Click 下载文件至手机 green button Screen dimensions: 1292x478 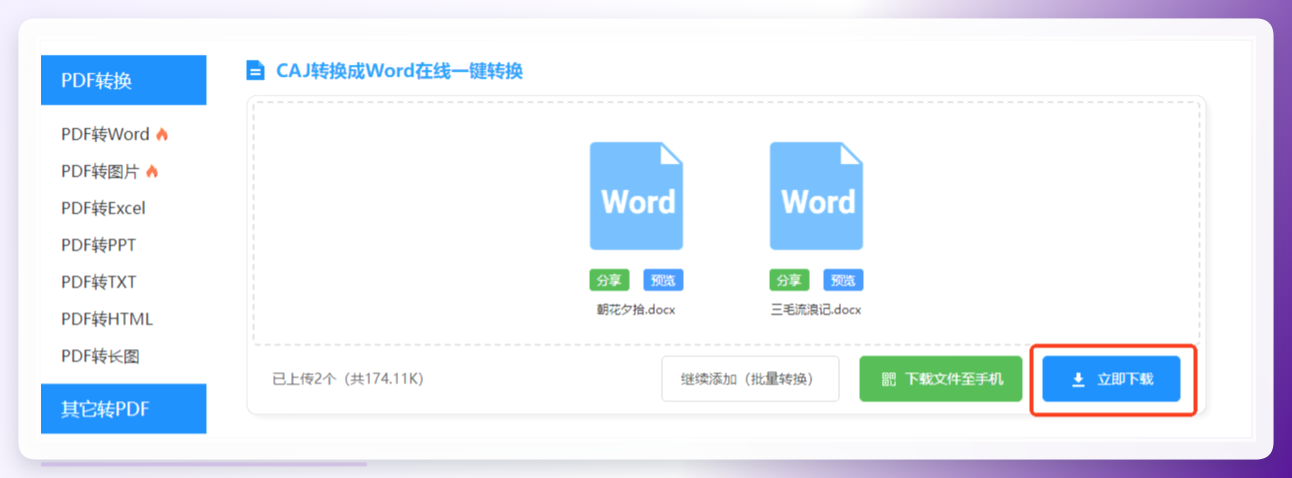click(941, 379)
